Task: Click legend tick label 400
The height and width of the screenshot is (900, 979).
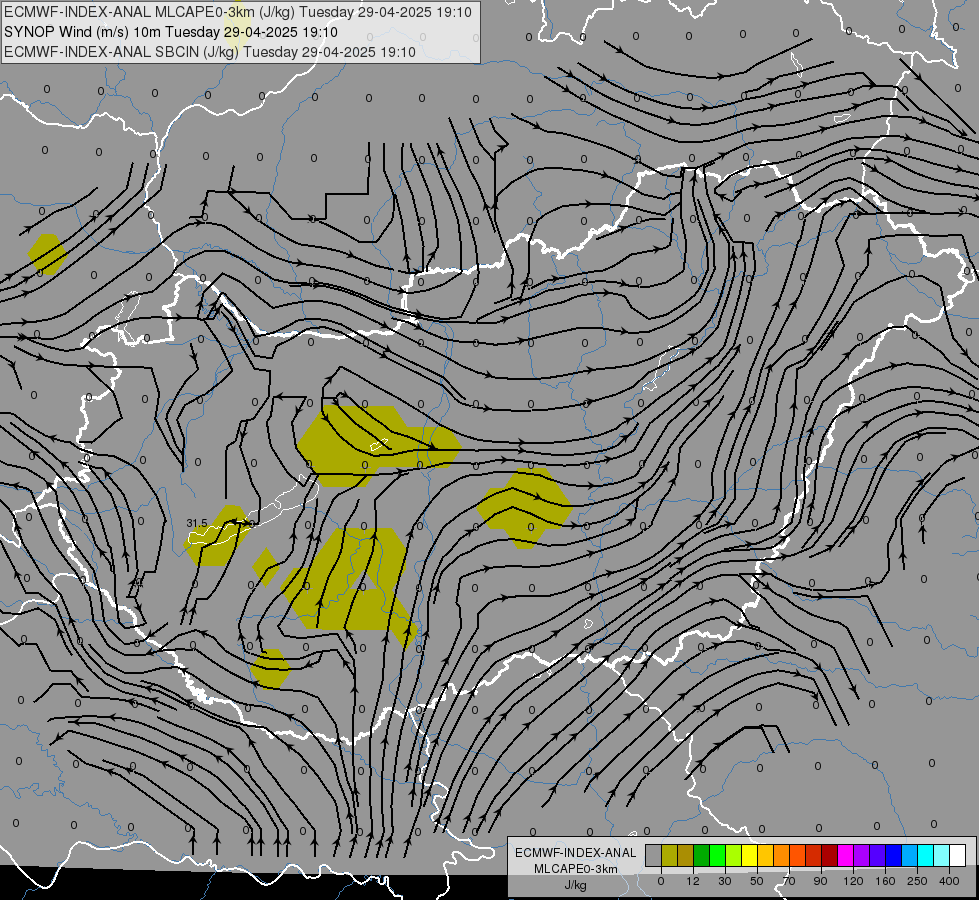Action: tap(949, 881)
